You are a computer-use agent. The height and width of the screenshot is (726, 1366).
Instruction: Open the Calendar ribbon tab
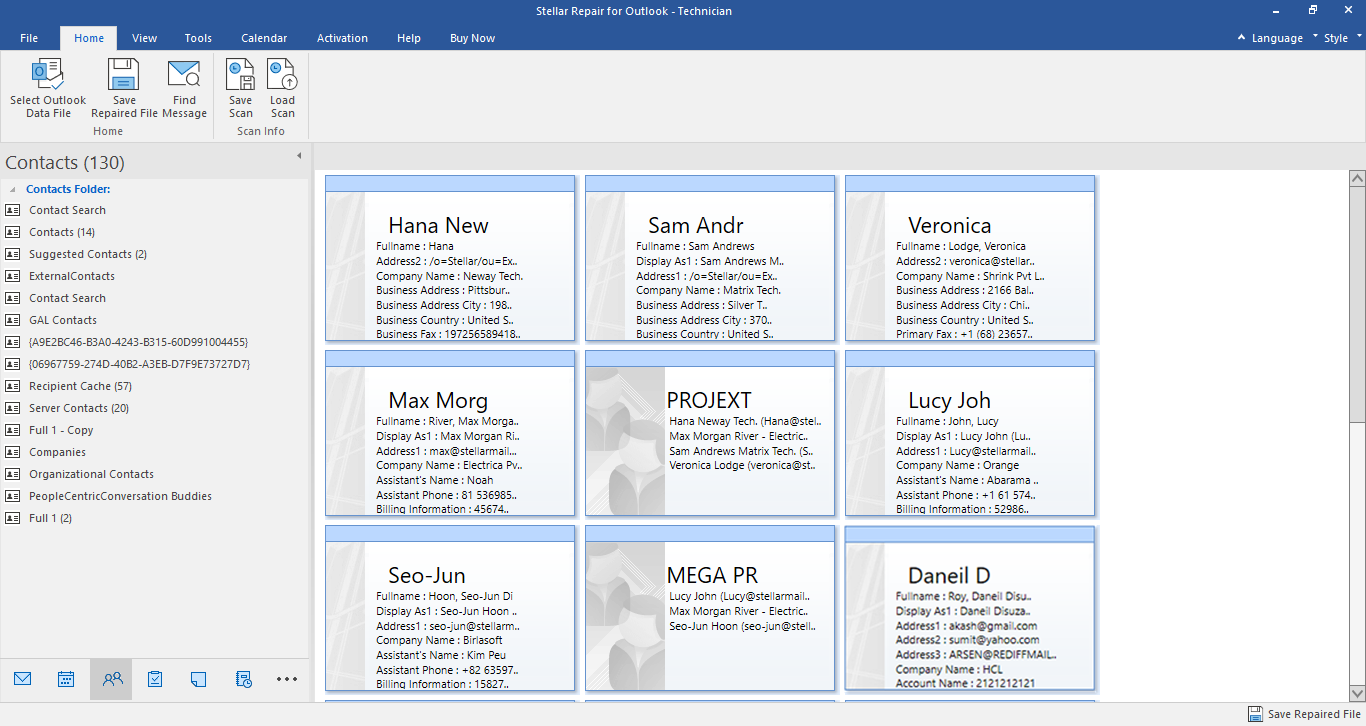[265, 38]
